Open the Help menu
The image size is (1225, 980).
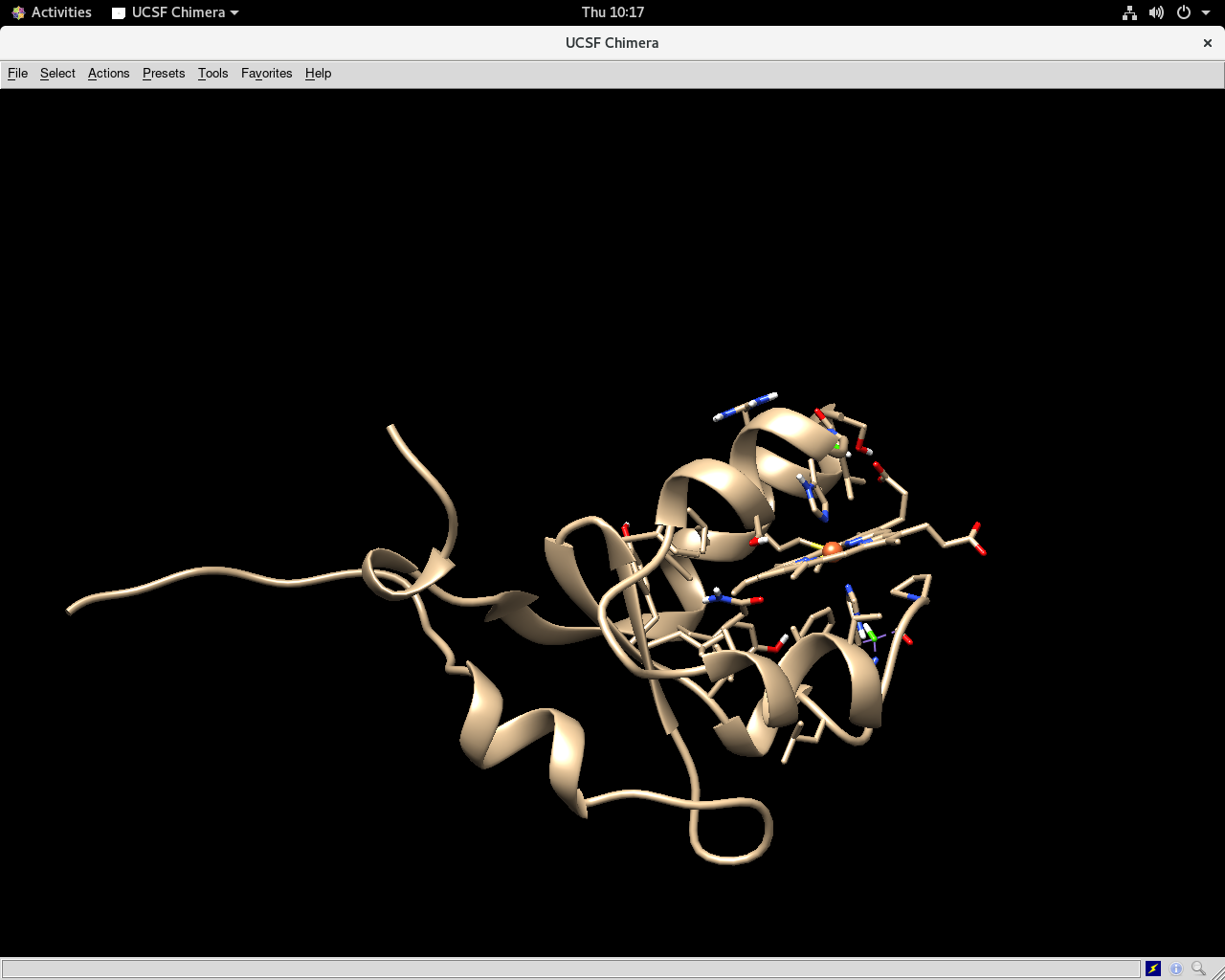(318, 74)
